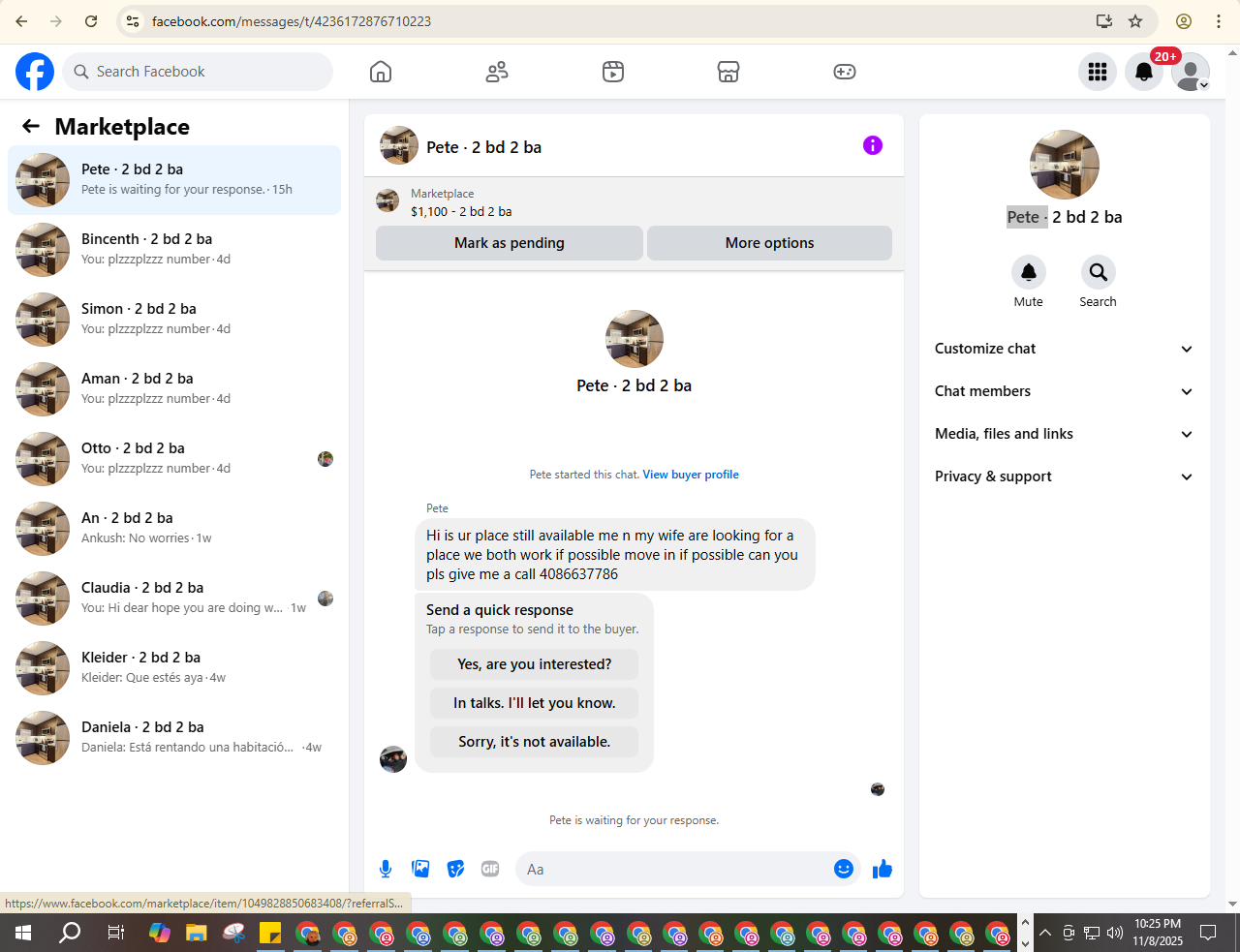The height and width of the screenshot is (952, 1240).
Task: Click Pete's message about the place being available
Action: coord(614,555)
